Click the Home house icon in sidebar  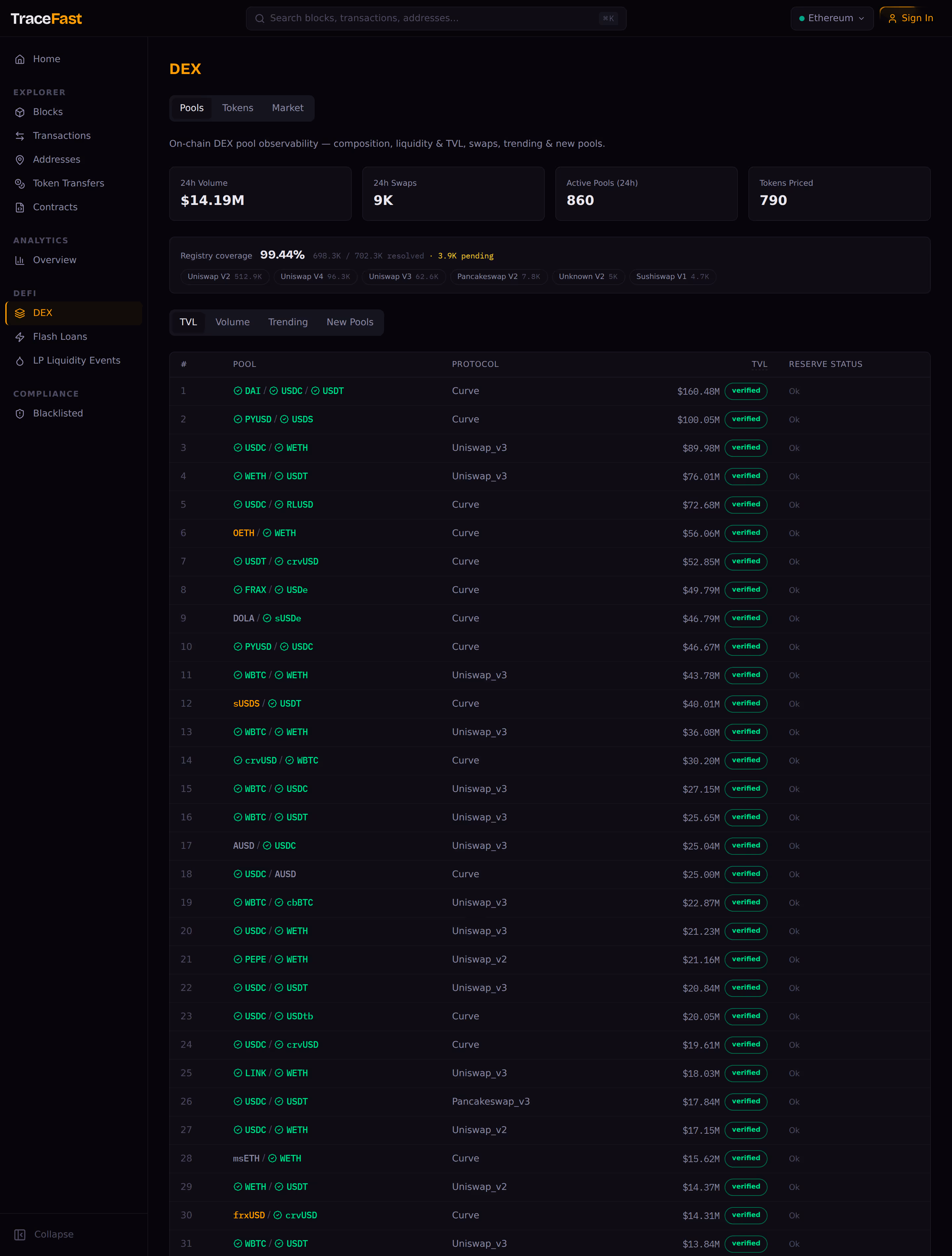tap(20, 59)
